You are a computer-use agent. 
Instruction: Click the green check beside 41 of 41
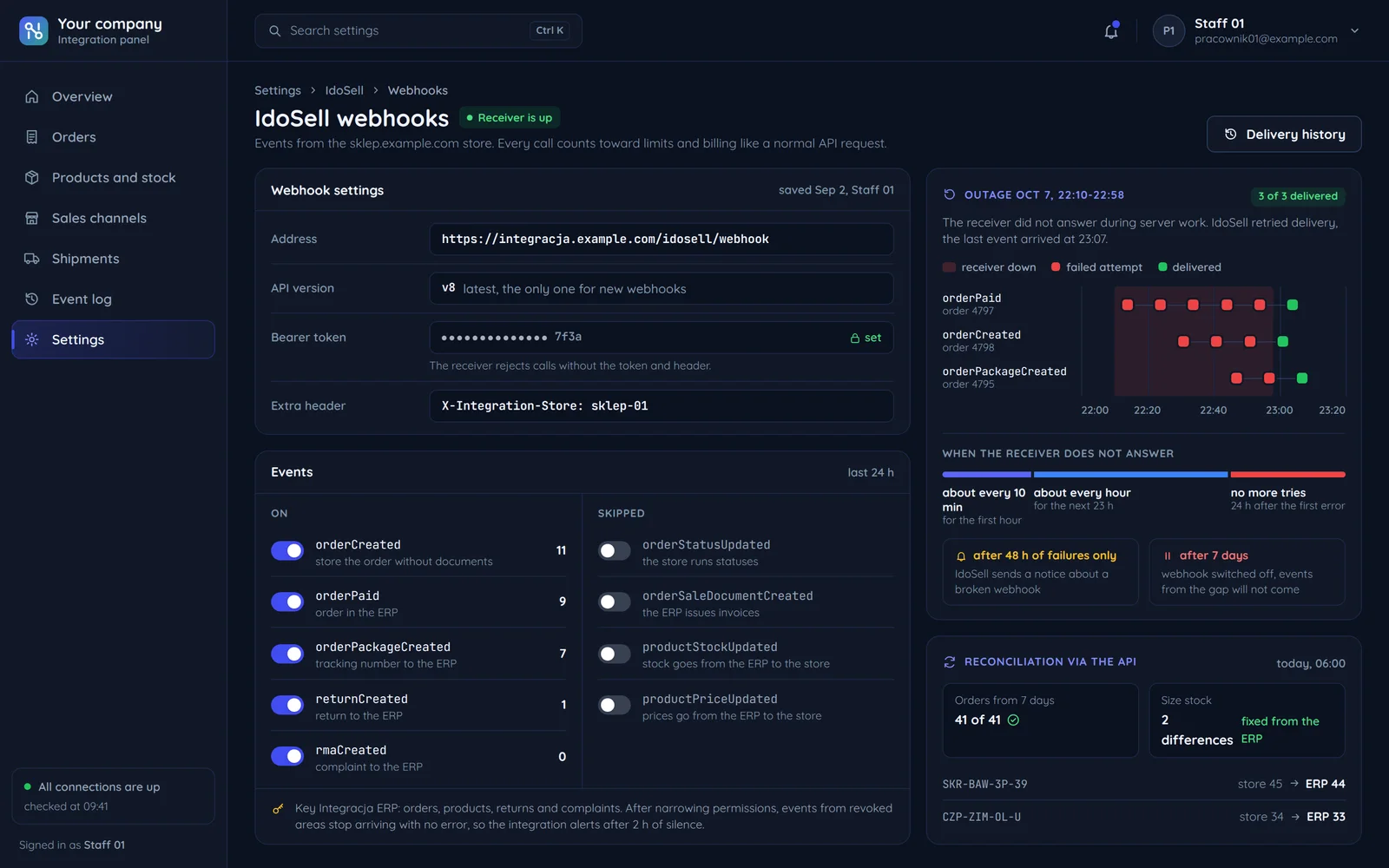[1013, 720]
